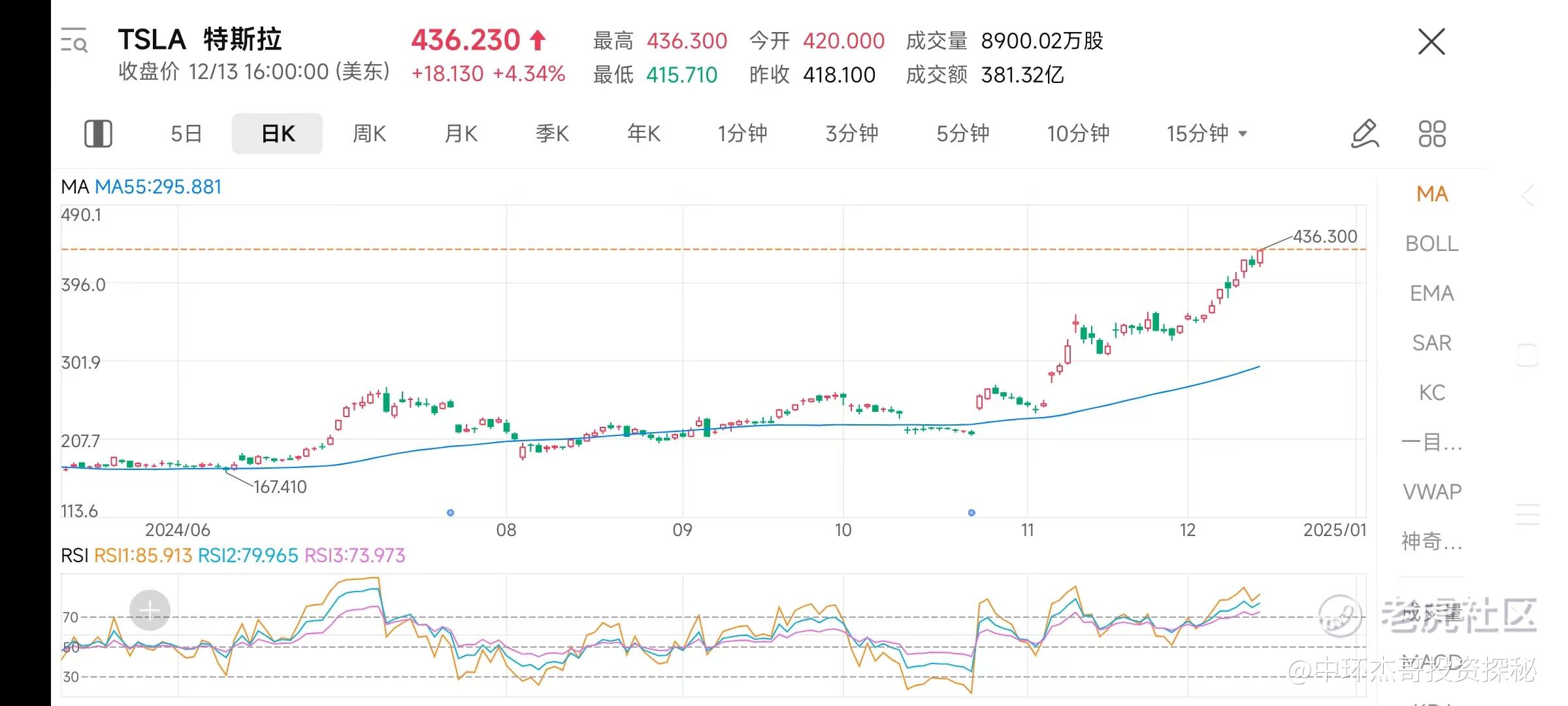Open the stock search list icon
The image size is (1568, 706).
[74, 41]
